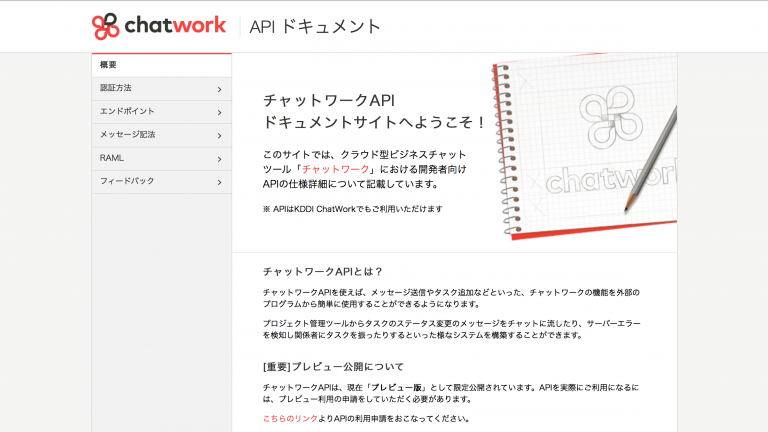Expand the chevron next to エンドポイント
The image size is (768, 432).
(219, 113)
